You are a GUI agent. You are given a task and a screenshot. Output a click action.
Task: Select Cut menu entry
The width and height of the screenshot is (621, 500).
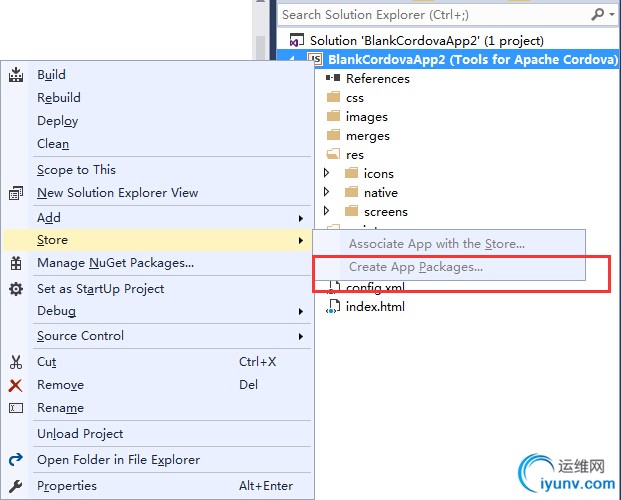158,362
